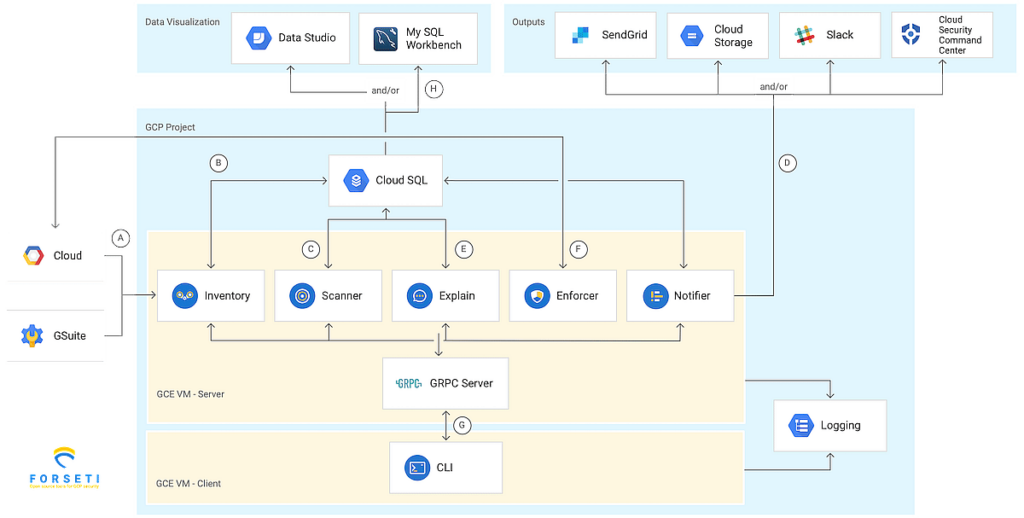1024x518 pixels.
Task: Click the "GSuite" label
Action: pos(69,336)
